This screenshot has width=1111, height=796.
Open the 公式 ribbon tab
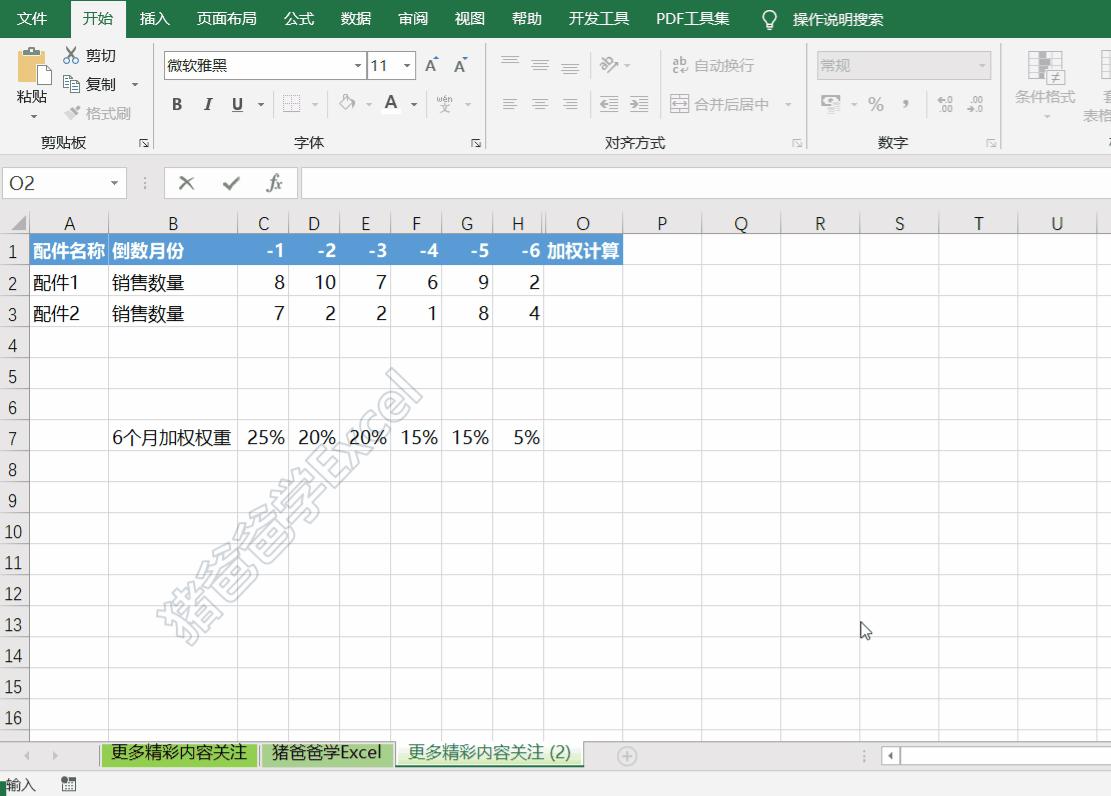pyautogui.click(x=299, y=18)
